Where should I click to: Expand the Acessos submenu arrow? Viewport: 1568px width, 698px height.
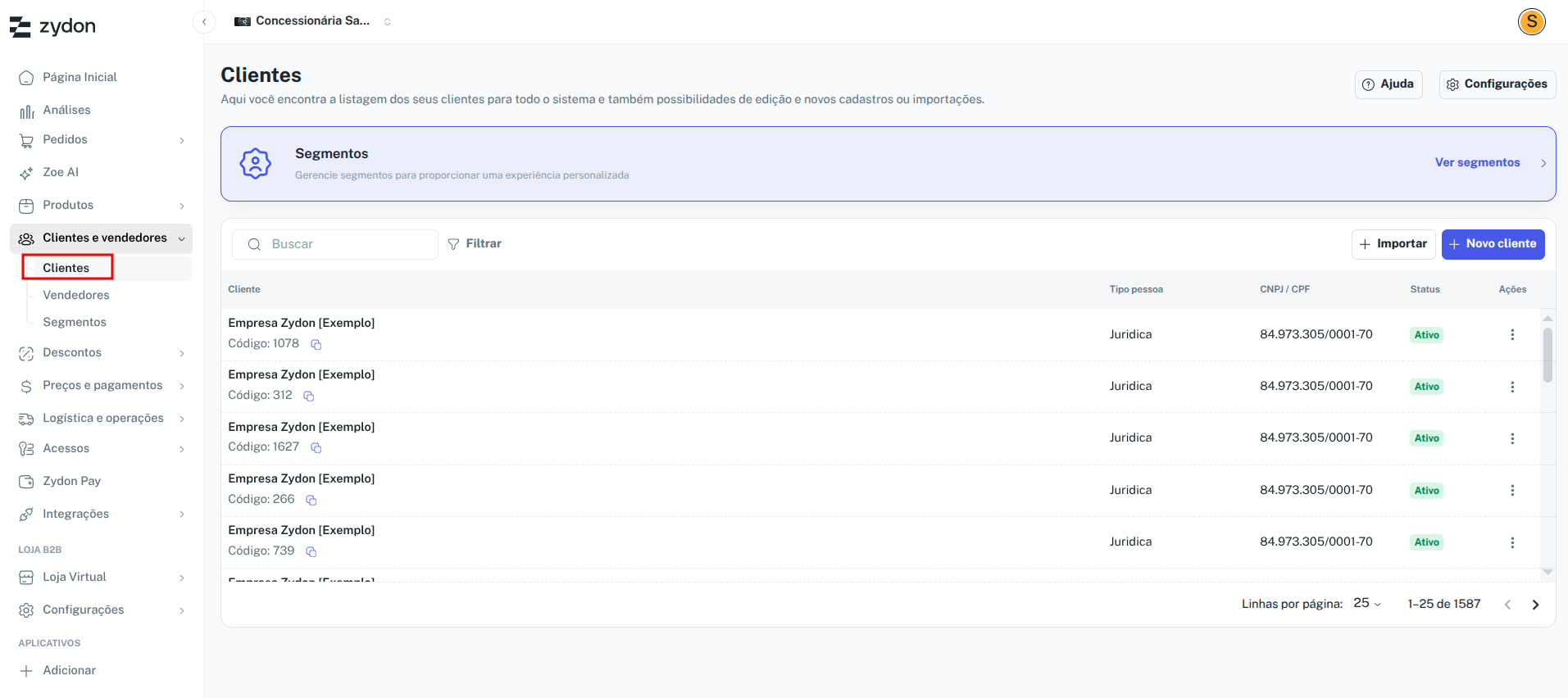pos(182,449)
